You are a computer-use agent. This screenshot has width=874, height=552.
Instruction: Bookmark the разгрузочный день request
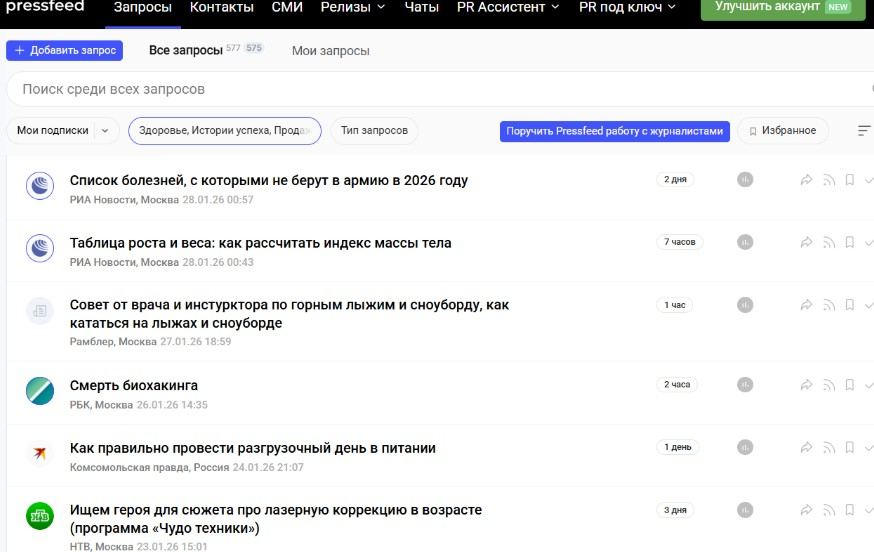pos(849,447)
